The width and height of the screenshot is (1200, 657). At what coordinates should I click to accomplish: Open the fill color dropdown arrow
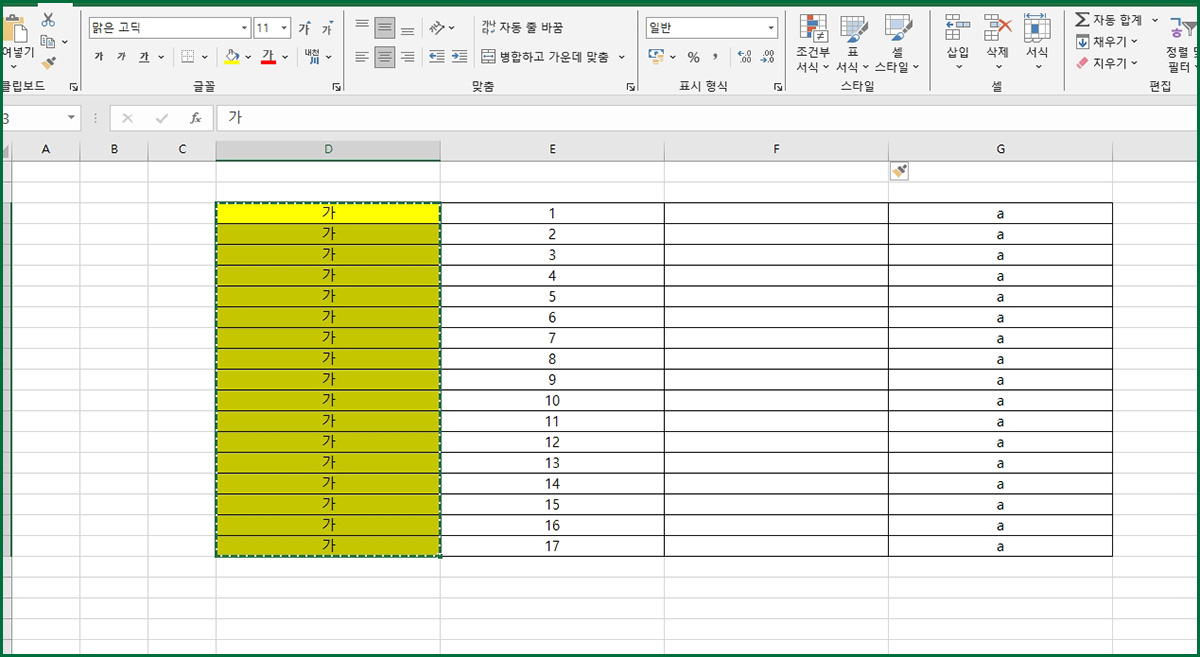(250, 57)
